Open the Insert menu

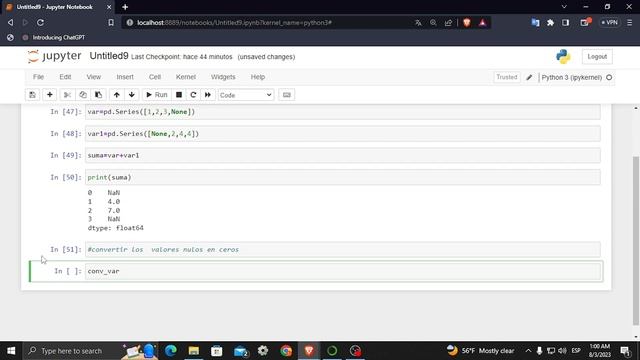(125, 77)
